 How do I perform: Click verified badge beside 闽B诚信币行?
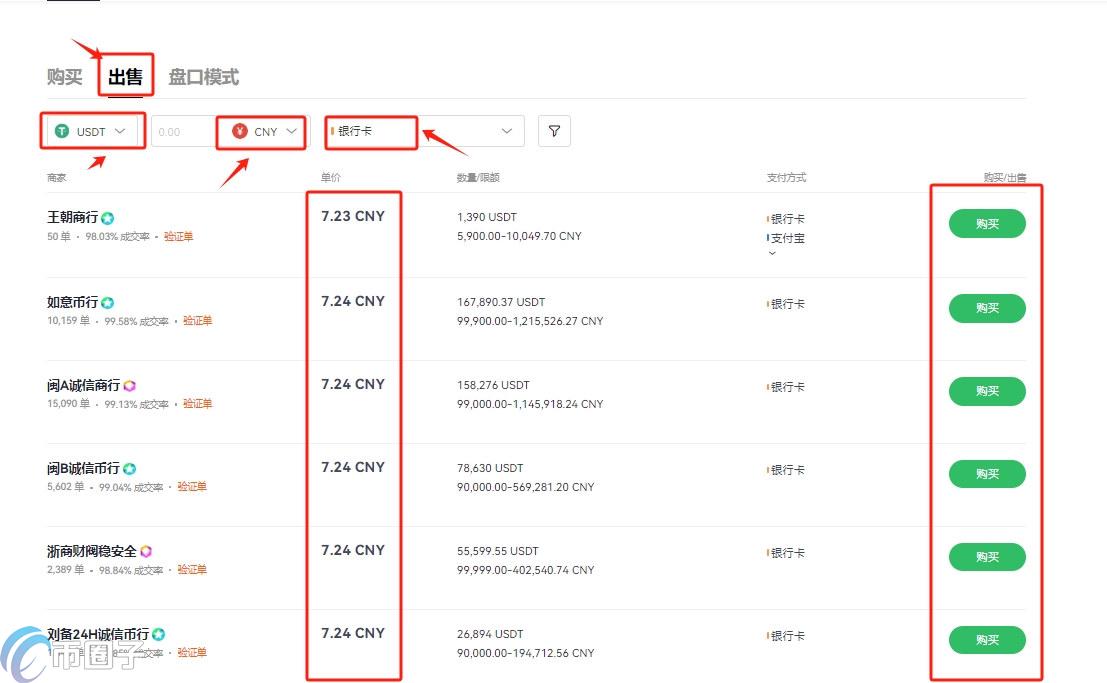click(x=130, y=469)
